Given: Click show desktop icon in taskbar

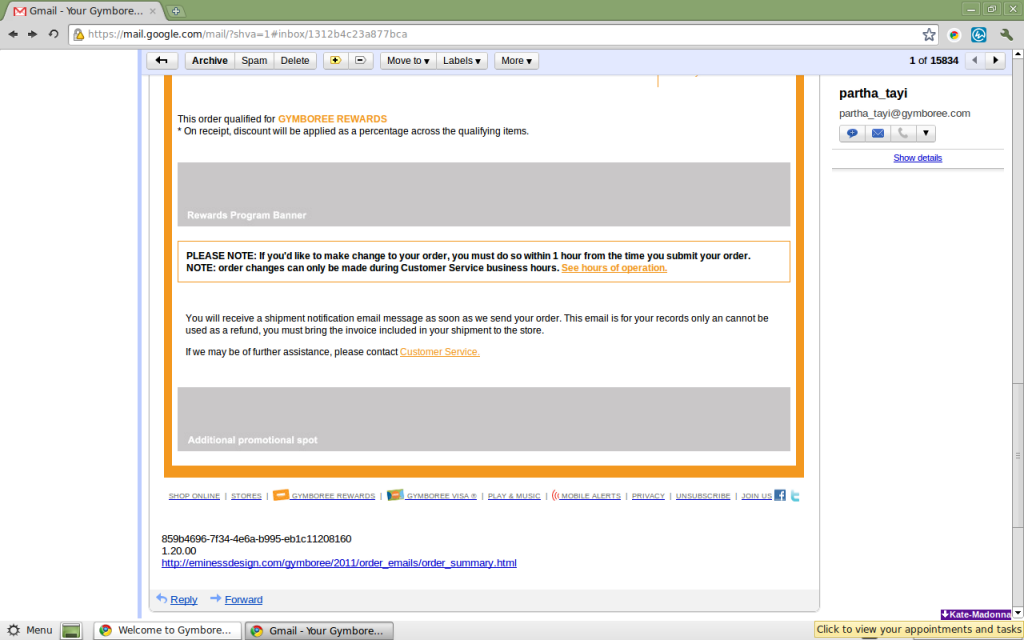Looking at the screenshot, I should pos(71,630).
